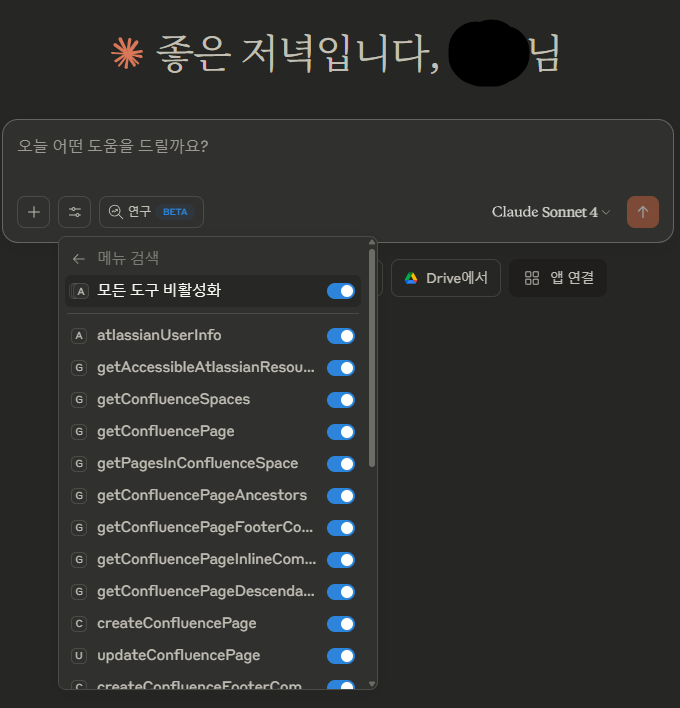Screen dimensions: 680x708
Task: Toggle the createConfluencePage switch
Action: pos(341,624)
